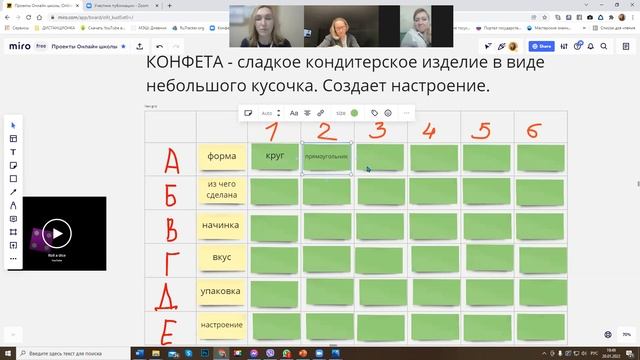Select the Sticky note tool in left toolbar
Image resolution: width=640 pixels, height=360 pixels.
13,165
